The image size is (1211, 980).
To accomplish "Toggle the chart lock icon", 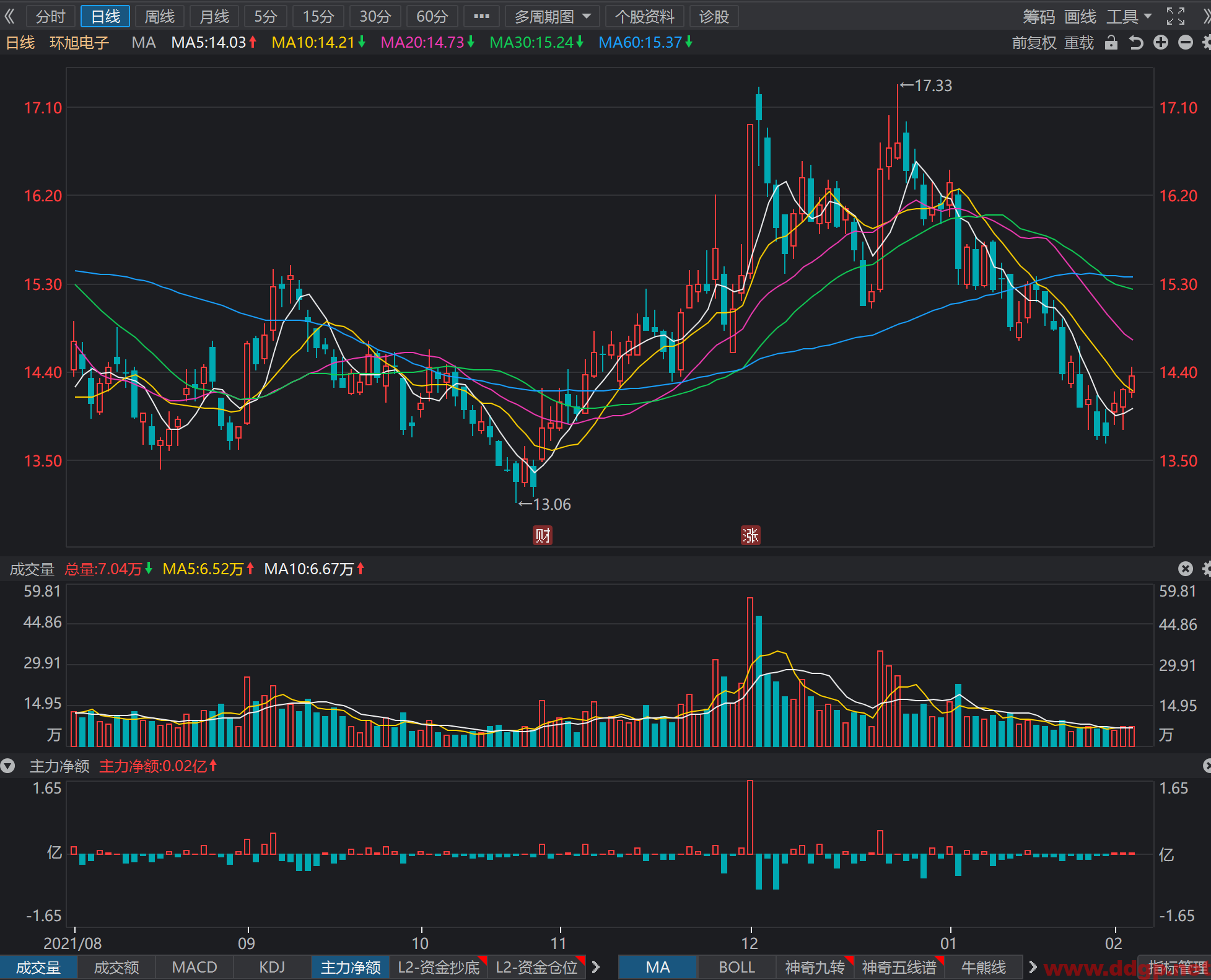I will (x=1111, y=43).
